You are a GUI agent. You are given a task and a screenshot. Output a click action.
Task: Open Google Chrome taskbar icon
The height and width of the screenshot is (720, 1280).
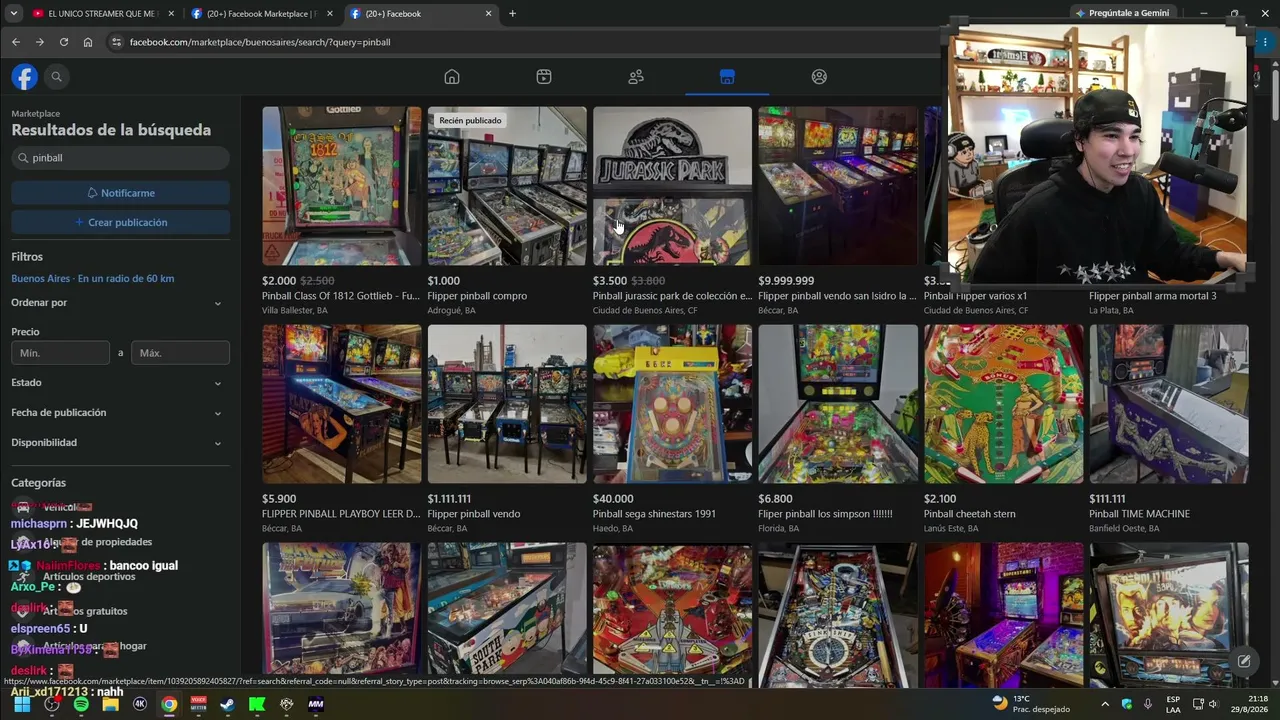[169, 704]
